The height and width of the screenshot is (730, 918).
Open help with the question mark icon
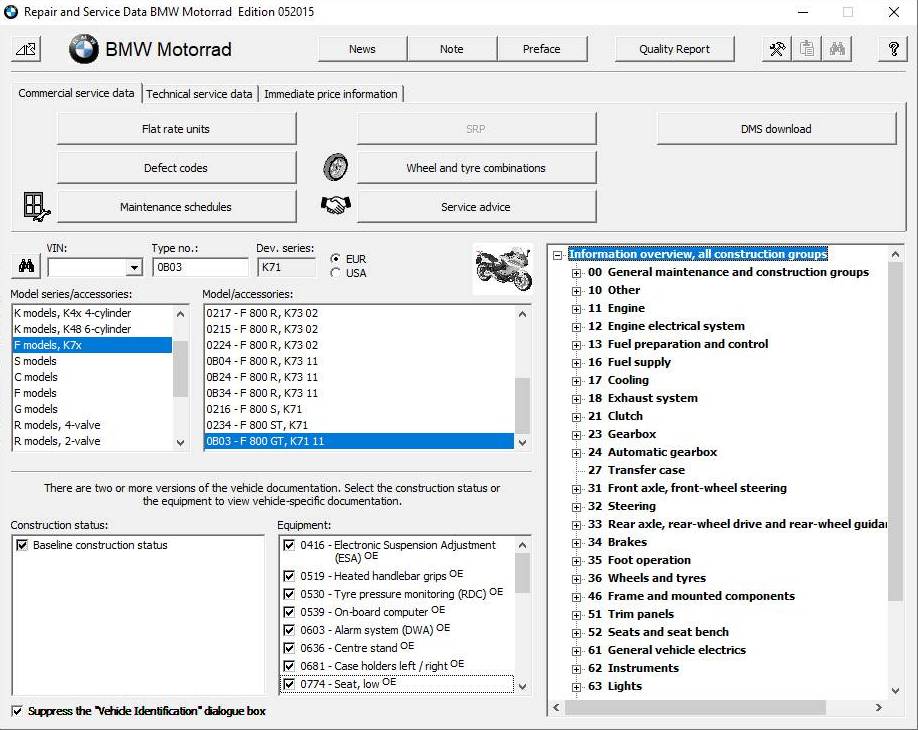pyautogui.click(x=893, y=49)
